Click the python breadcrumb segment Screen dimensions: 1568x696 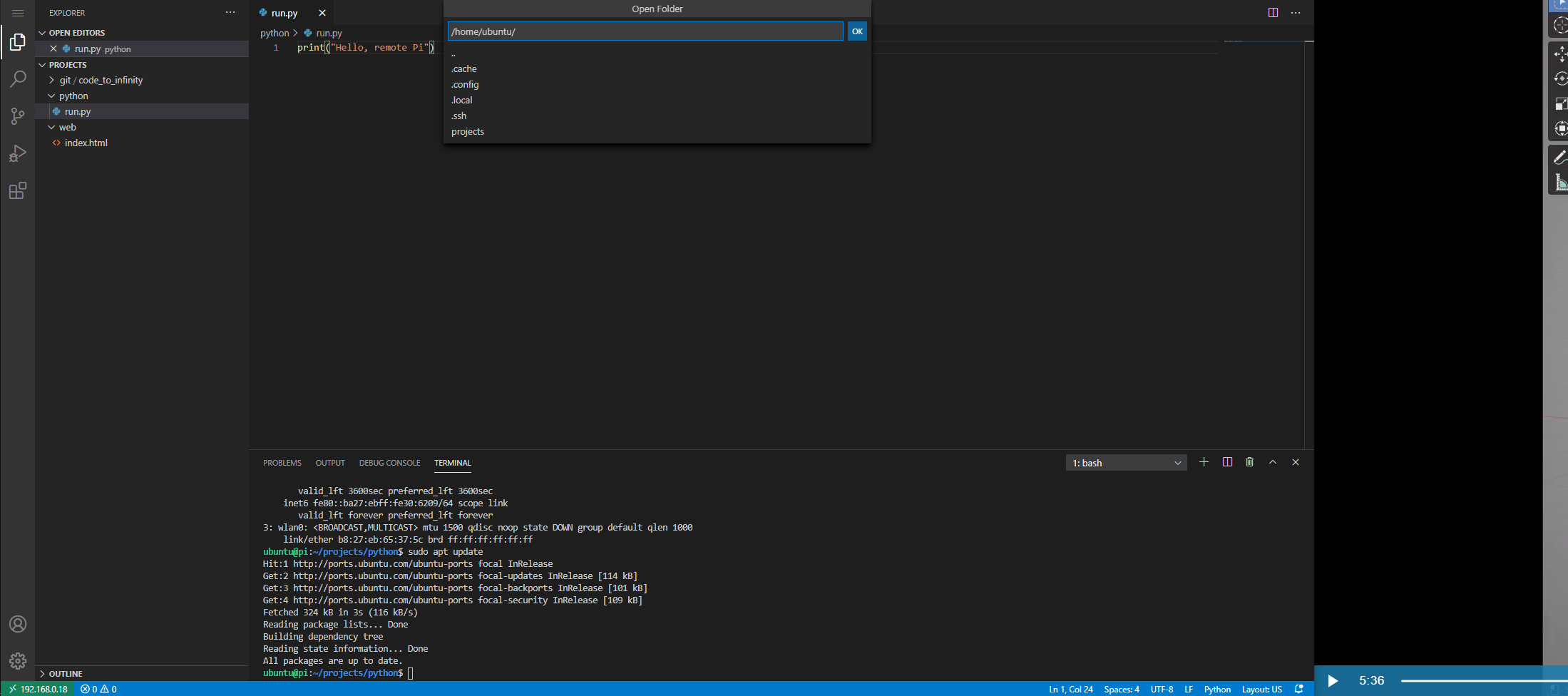point(275,33)
